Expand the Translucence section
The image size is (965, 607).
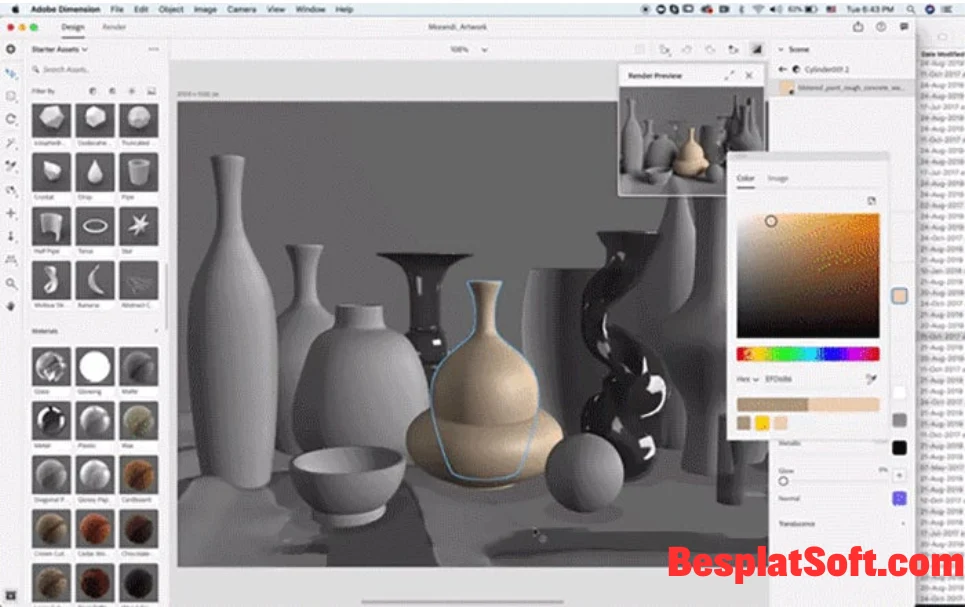coord(905,522)
